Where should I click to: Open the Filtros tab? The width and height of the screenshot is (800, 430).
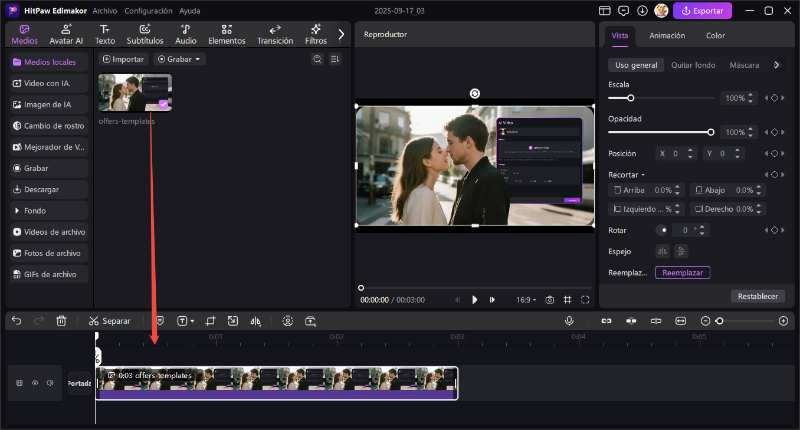click(x=316, y=35)
